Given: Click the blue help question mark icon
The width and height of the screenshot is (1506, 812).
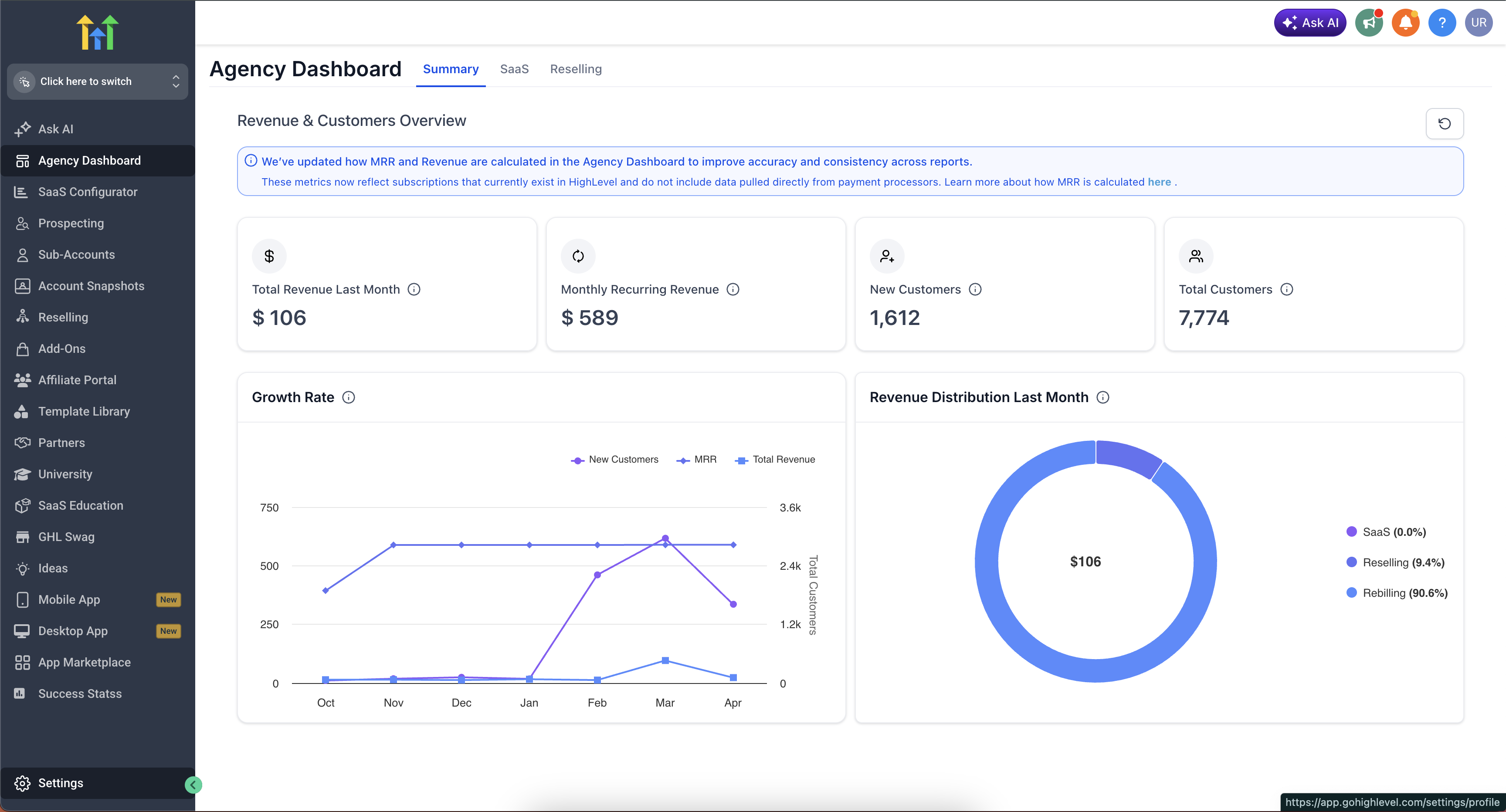Looking at the screenshot, I should pos(1442,23).
